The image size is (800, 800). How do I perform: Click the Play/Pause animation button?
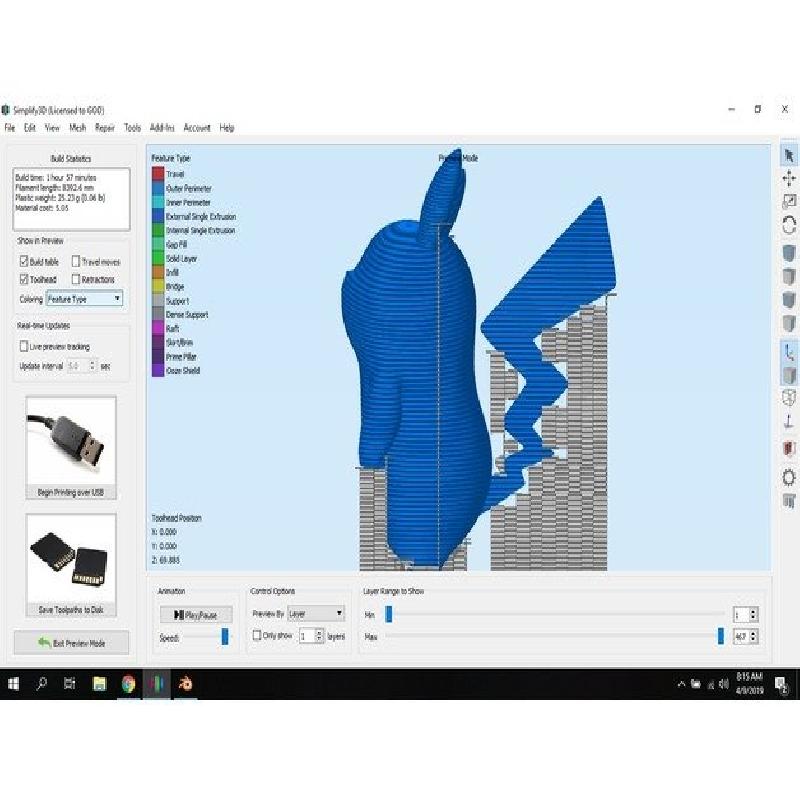(x=196, y=615)
